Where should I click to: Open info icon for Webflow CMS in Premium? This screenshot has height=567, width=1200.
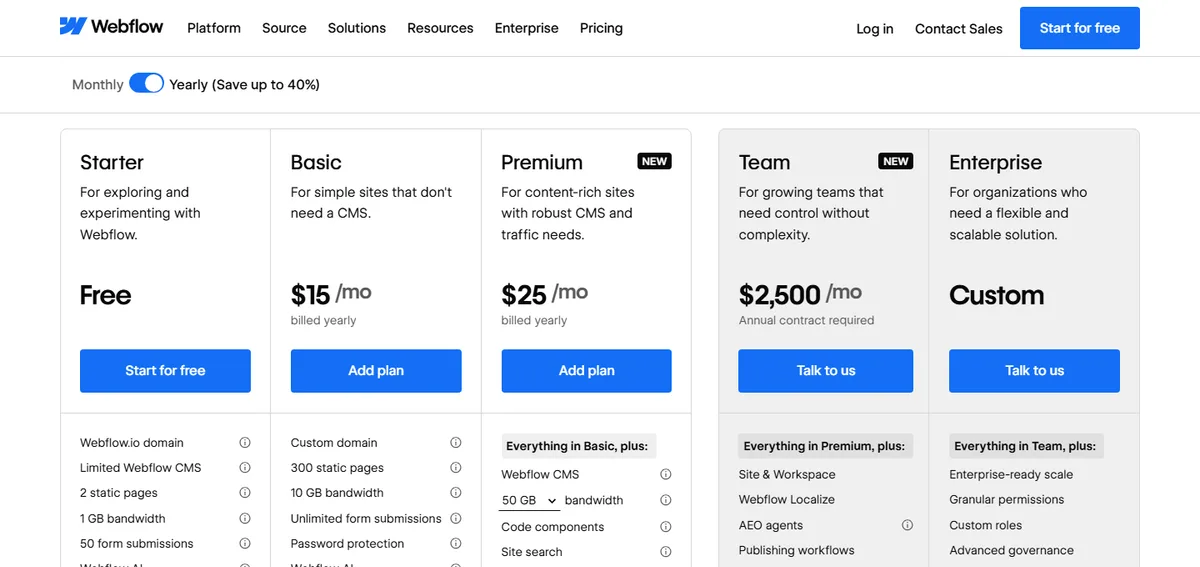[666, 474]
